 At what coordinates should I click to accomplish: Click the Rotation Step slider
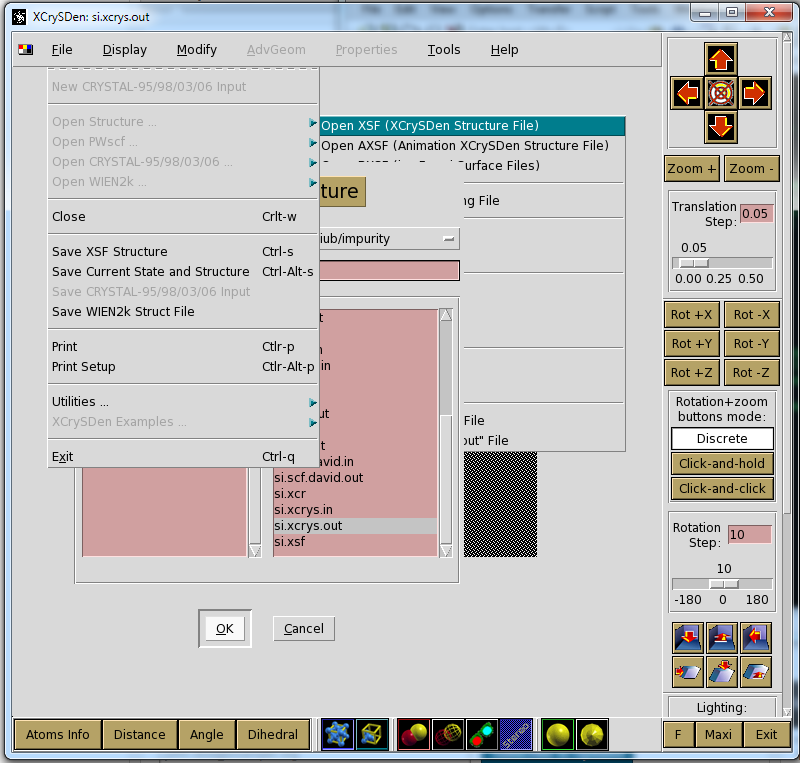722,584
